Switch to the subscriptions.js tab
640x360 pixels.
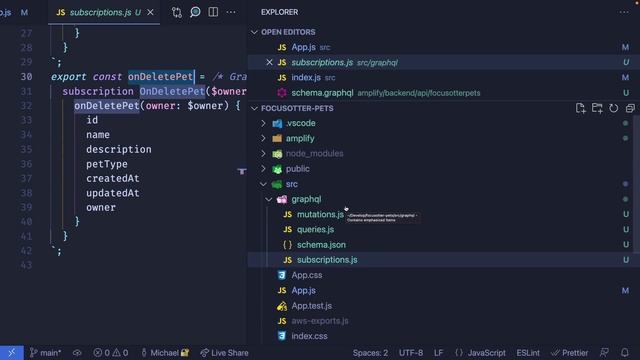(x=100, y=12)
